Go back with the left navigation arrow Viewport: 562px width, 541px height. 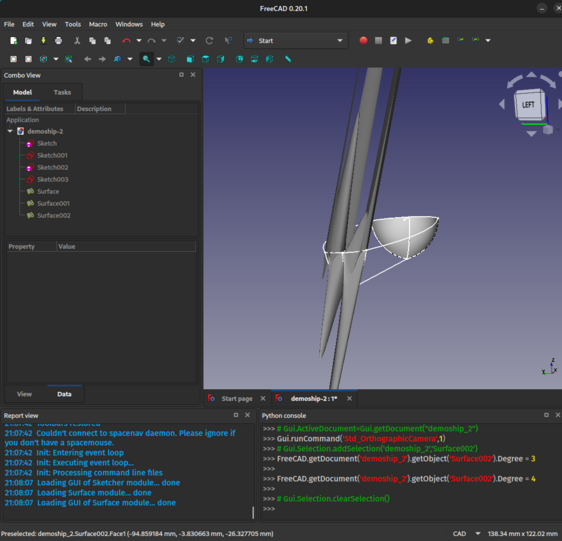(x=87, y=59)
